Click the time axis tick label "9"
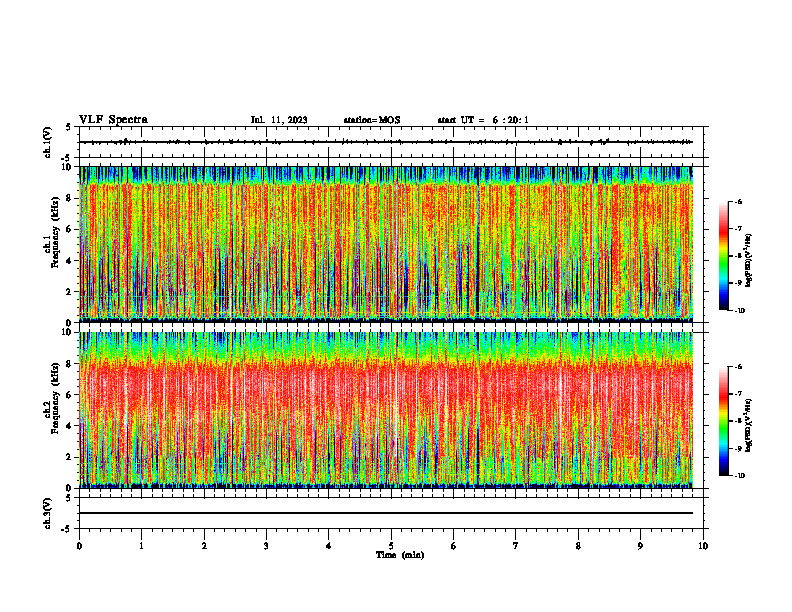 [640, 546]
